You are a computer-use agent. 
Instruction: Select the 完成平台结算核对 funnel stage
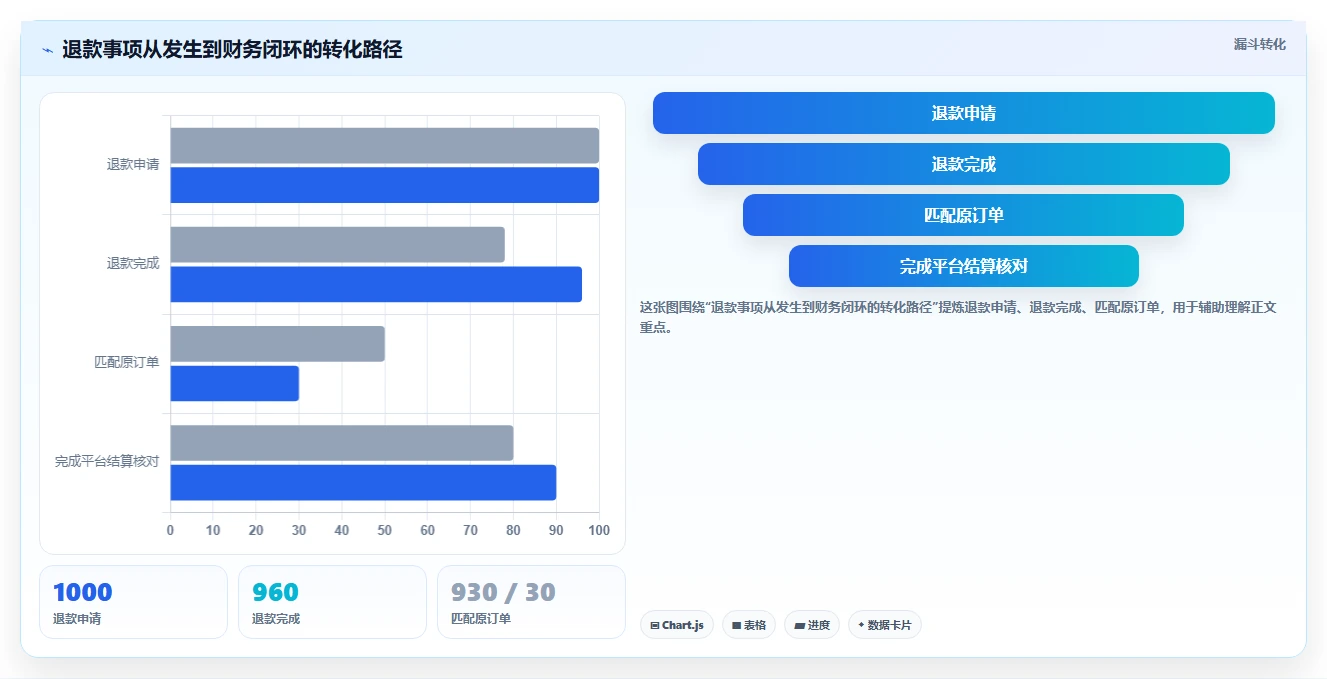[x=963, y=266]
